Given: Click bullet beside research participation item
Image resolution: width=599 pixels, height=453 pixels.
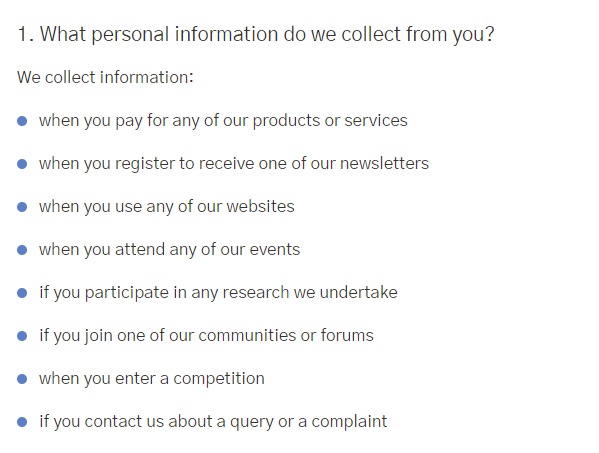Looking at the screenshot, I should 22,293.
